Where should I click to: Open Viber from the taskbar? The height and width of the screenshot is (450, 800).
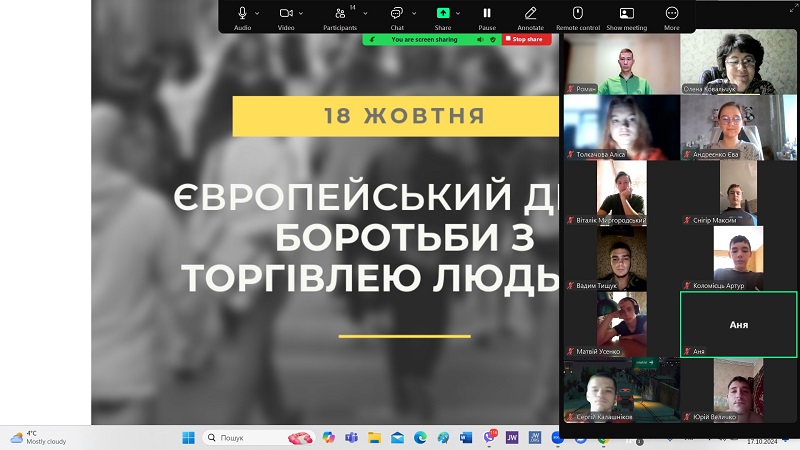tap(489, 437)
